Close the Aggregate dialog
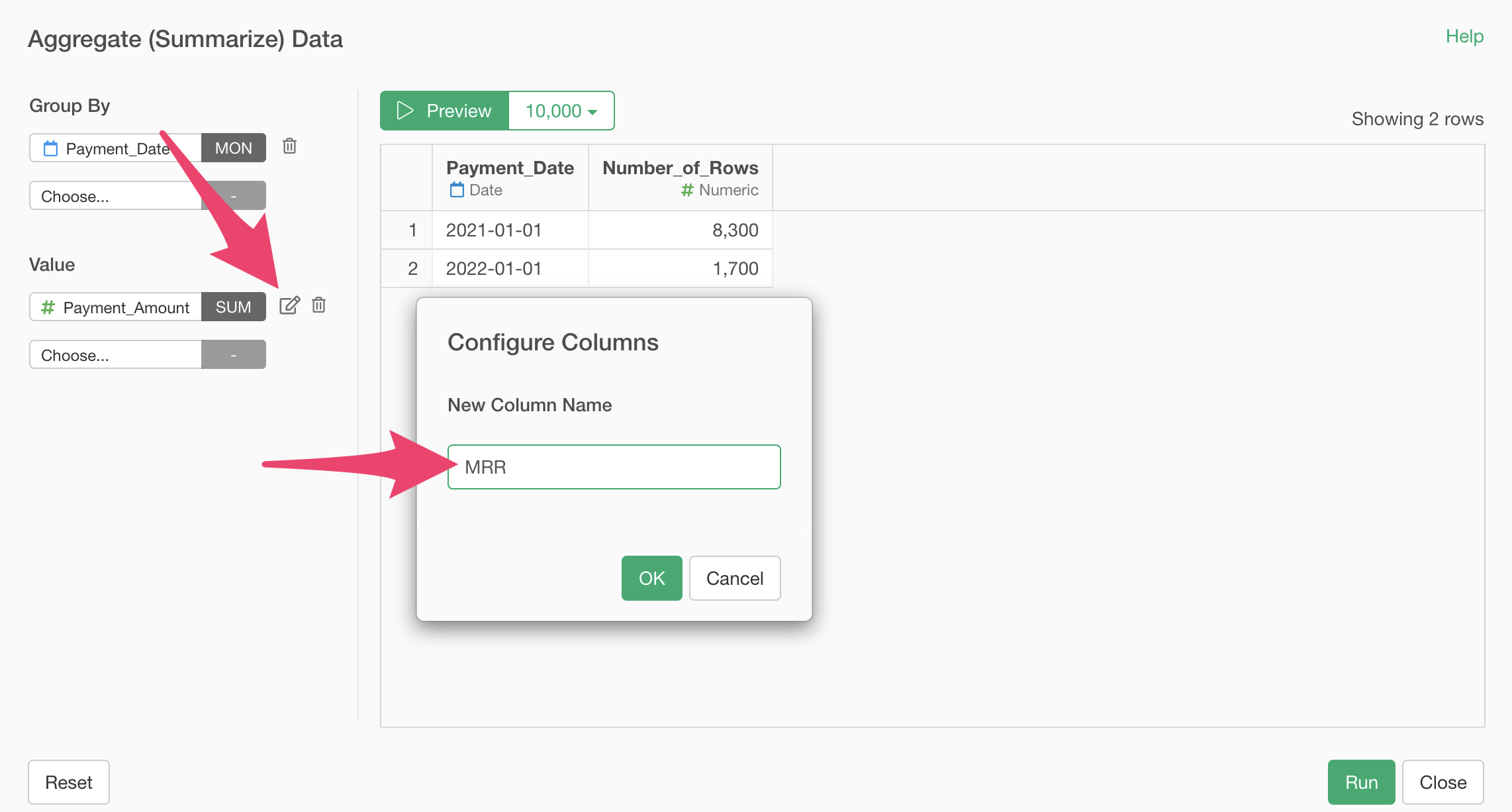1512x812 pixels. coord(1442,782)
